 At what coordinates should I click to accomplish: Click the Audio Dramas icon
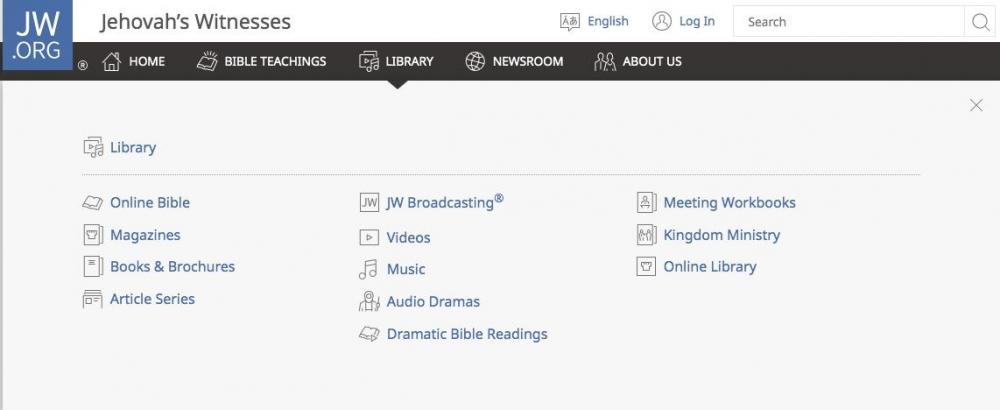369,301
